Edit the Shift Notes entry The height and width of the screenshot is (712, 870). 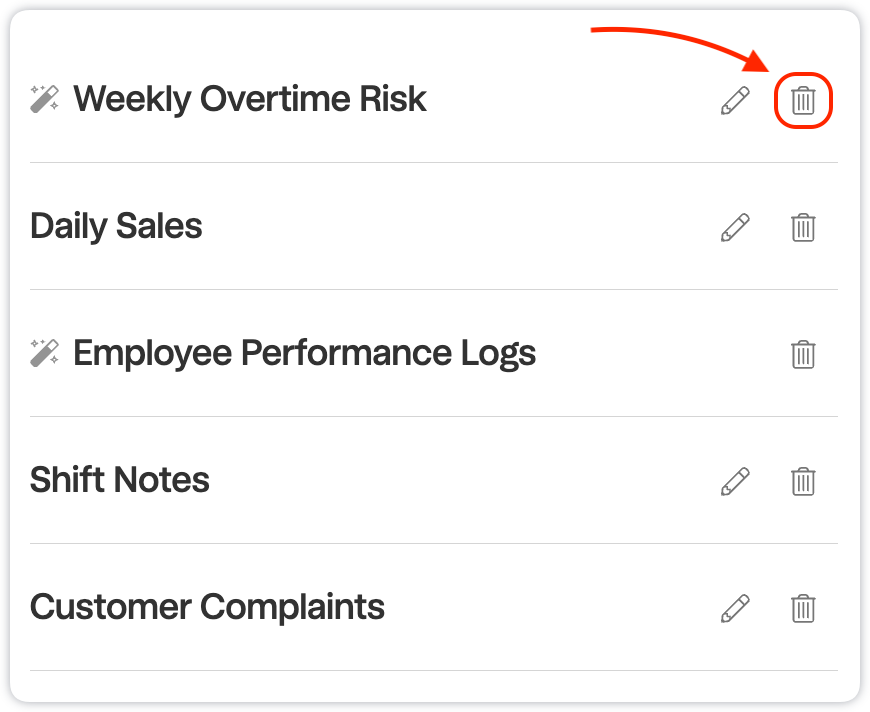735,481
